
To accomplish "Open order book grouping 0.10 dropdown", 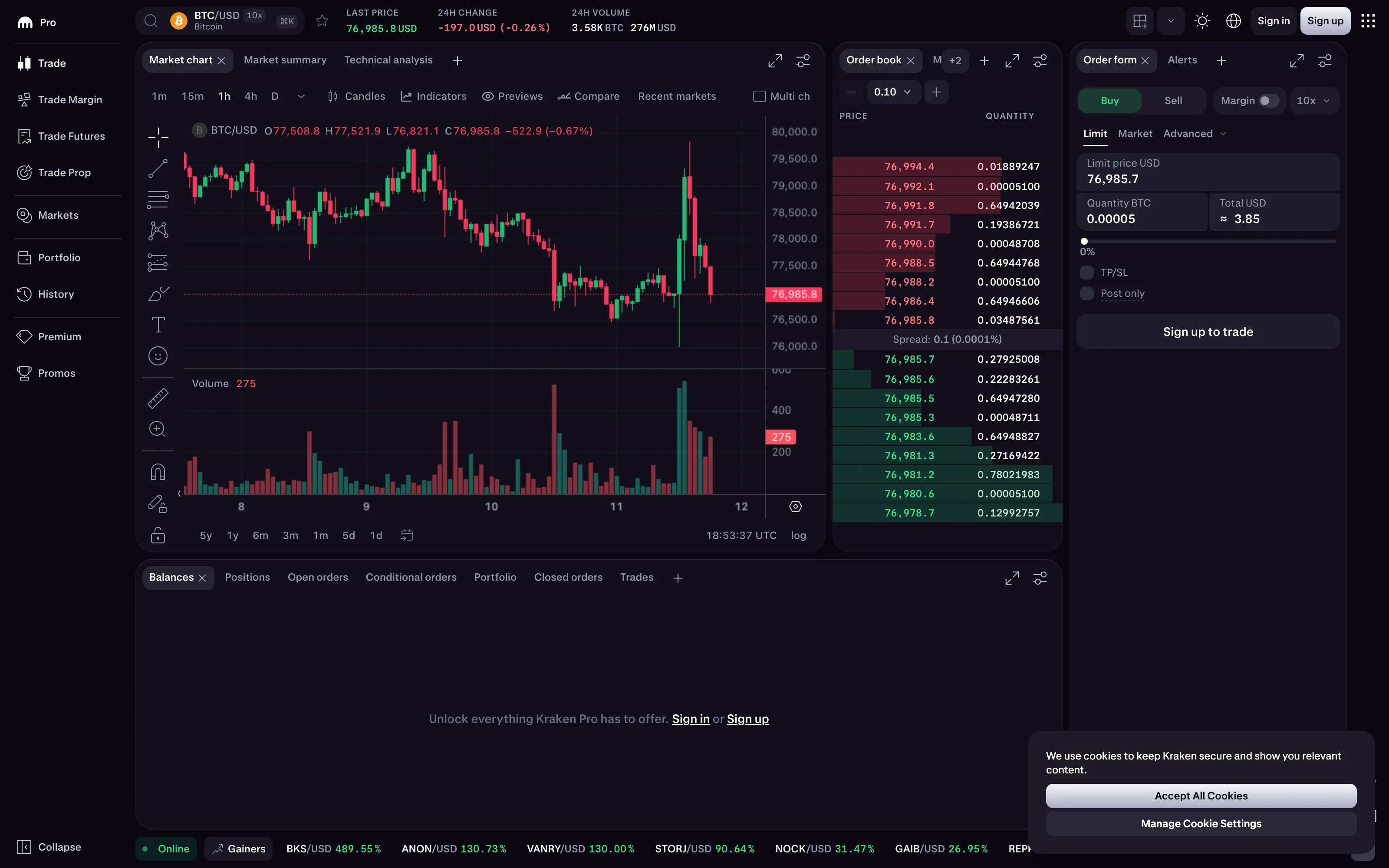I will click(x=893, y=92).
